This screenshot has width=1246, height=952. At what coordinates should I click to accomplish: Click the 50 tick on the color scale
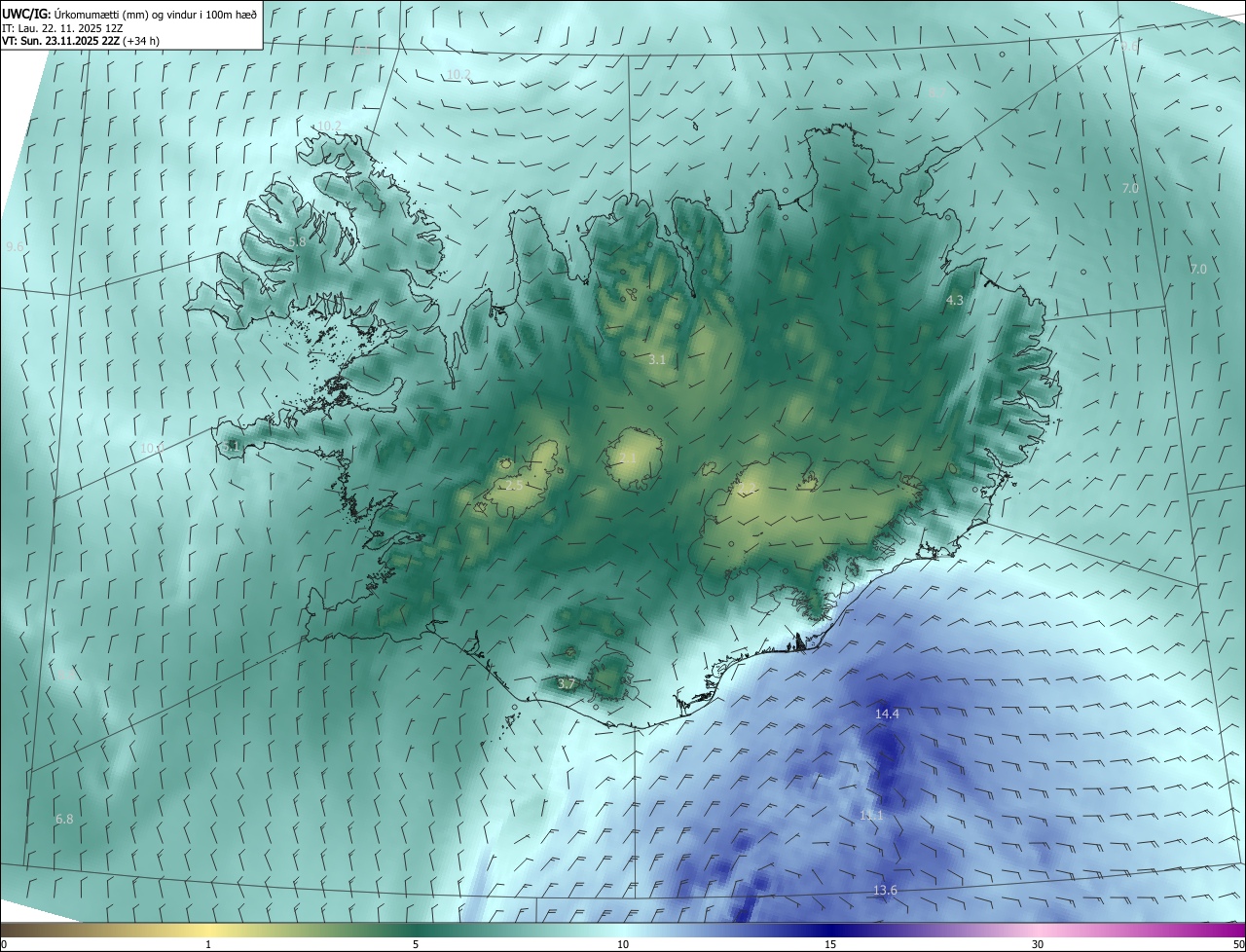click(1238, 944)
